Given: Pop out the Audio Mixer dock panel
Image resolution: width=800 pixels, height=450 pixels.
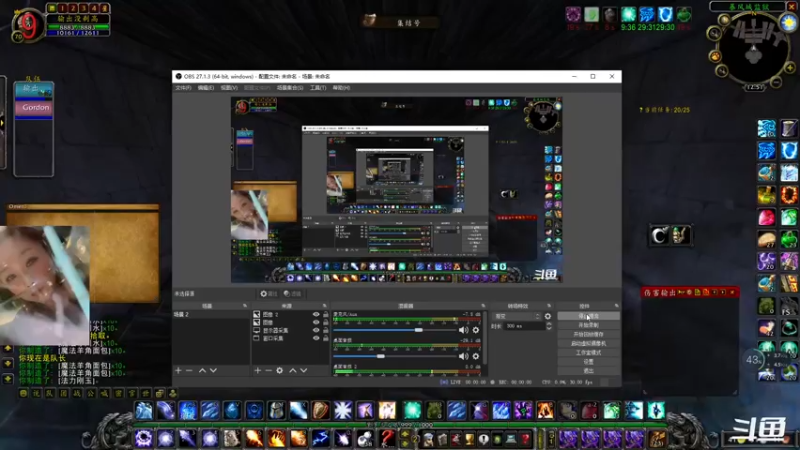Looking at the screenshot, I should coord(483,306).
